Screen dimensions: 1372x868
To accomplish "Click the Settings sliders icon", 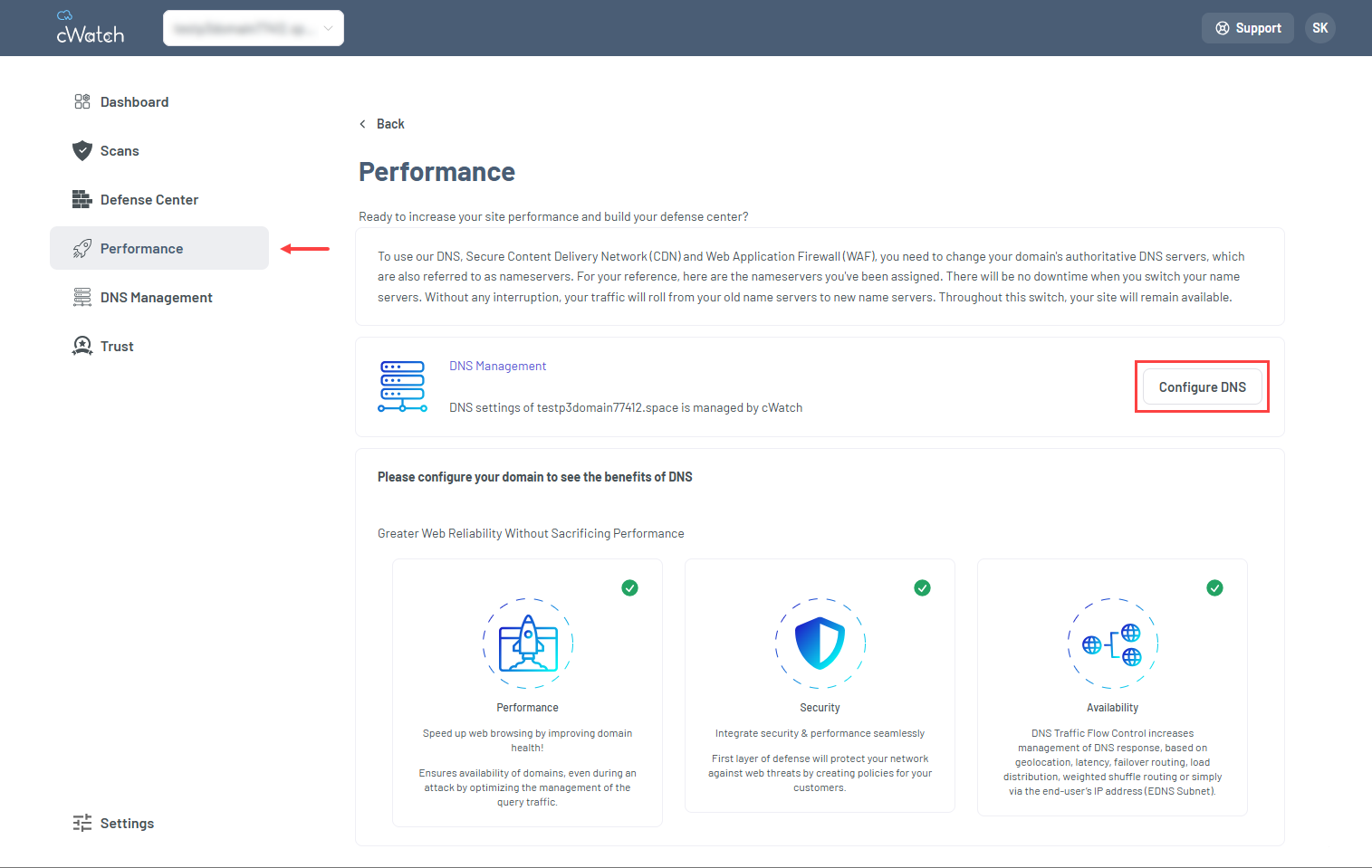I will (x=82, y=823).
